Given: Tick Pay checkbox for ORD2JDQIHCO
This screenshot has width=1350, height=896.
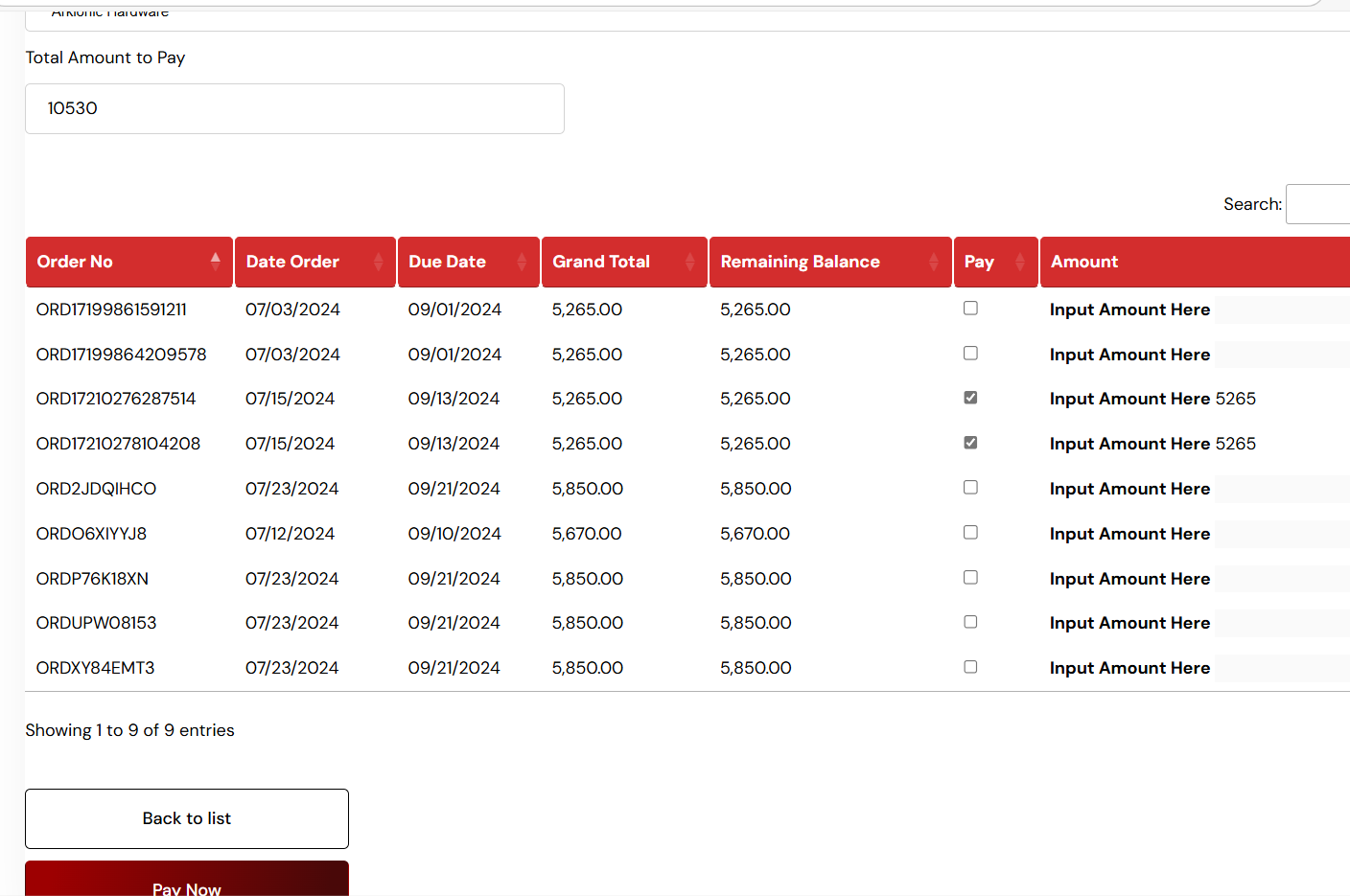Looking at the screenshot, I should (970, 488).
